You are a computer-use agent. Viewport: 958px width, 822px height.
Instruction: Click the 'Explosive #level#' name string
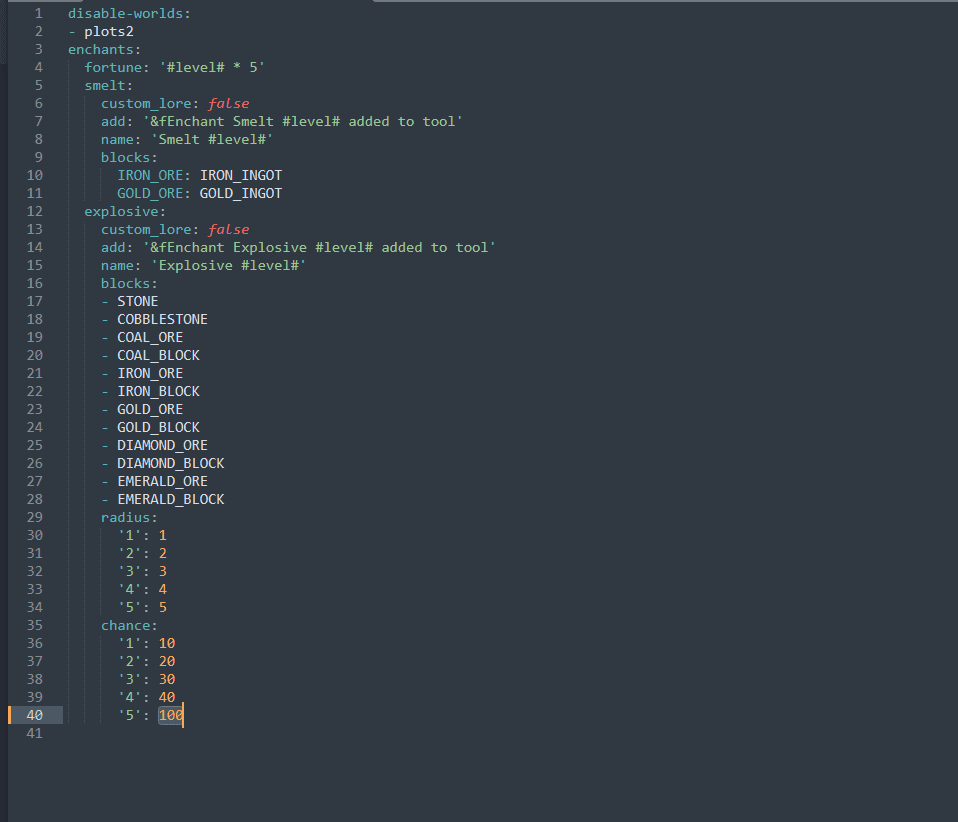click(228, 265)
